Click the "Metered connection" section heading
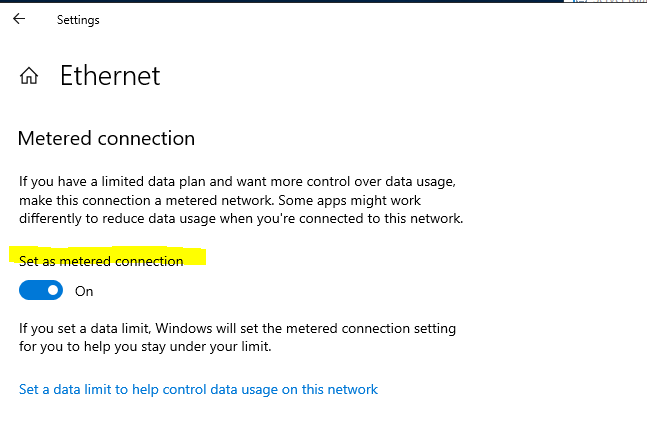Viewport: 647px width, 443px height. [x=106, y=138]
